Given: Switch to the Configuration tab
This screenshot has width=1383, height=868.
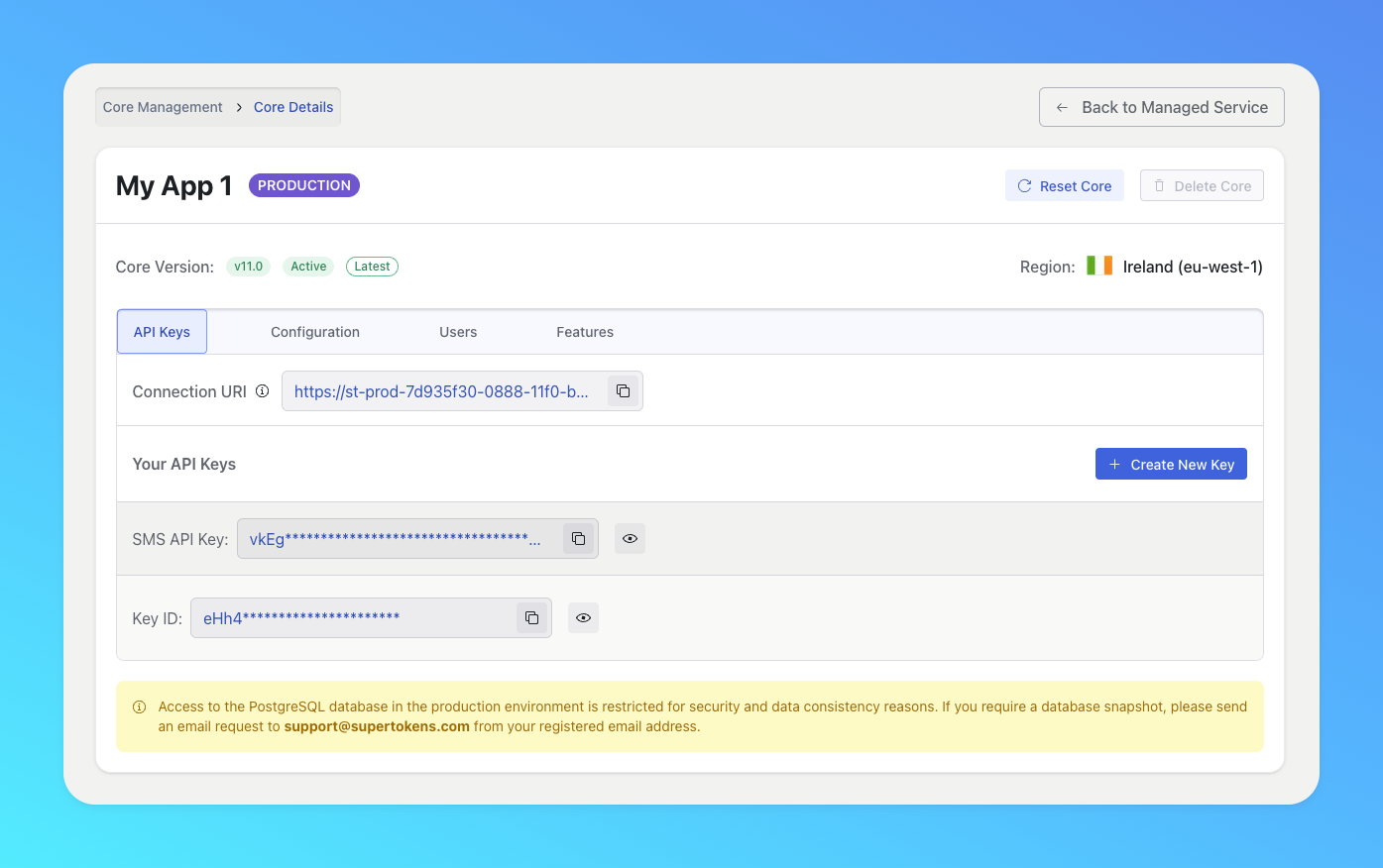Looking at the screenshot, I should pos(314,332).
